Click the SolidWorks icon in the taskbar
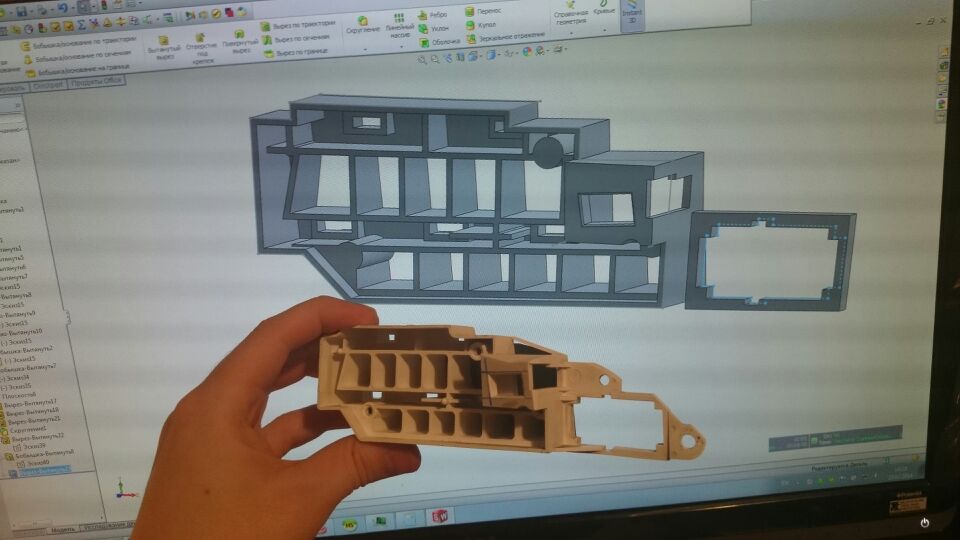Screen dimensions: 960x540 pos(440,517)
